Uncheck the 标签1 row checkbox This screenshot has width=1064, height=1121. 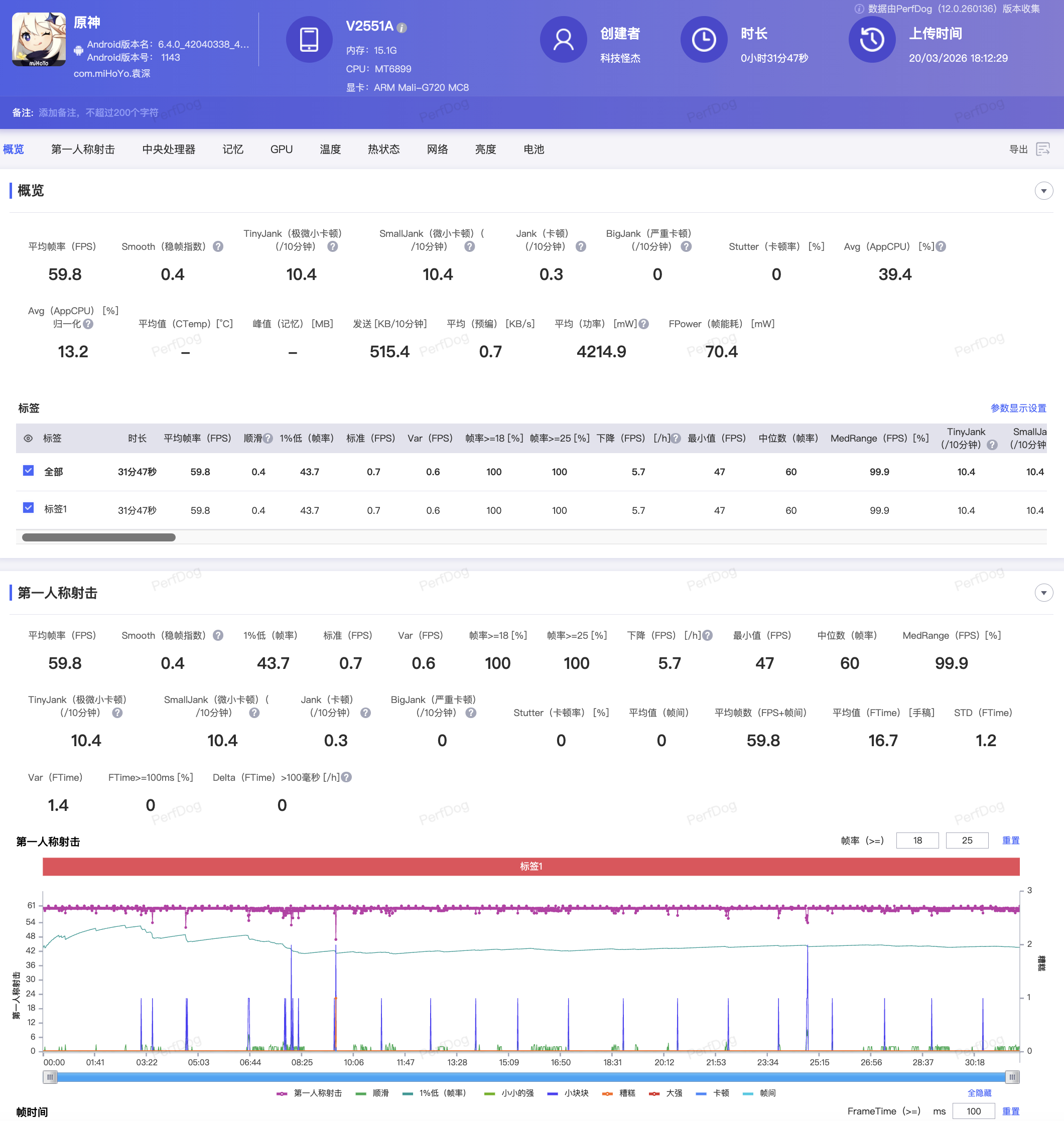(x=29, y=508)
